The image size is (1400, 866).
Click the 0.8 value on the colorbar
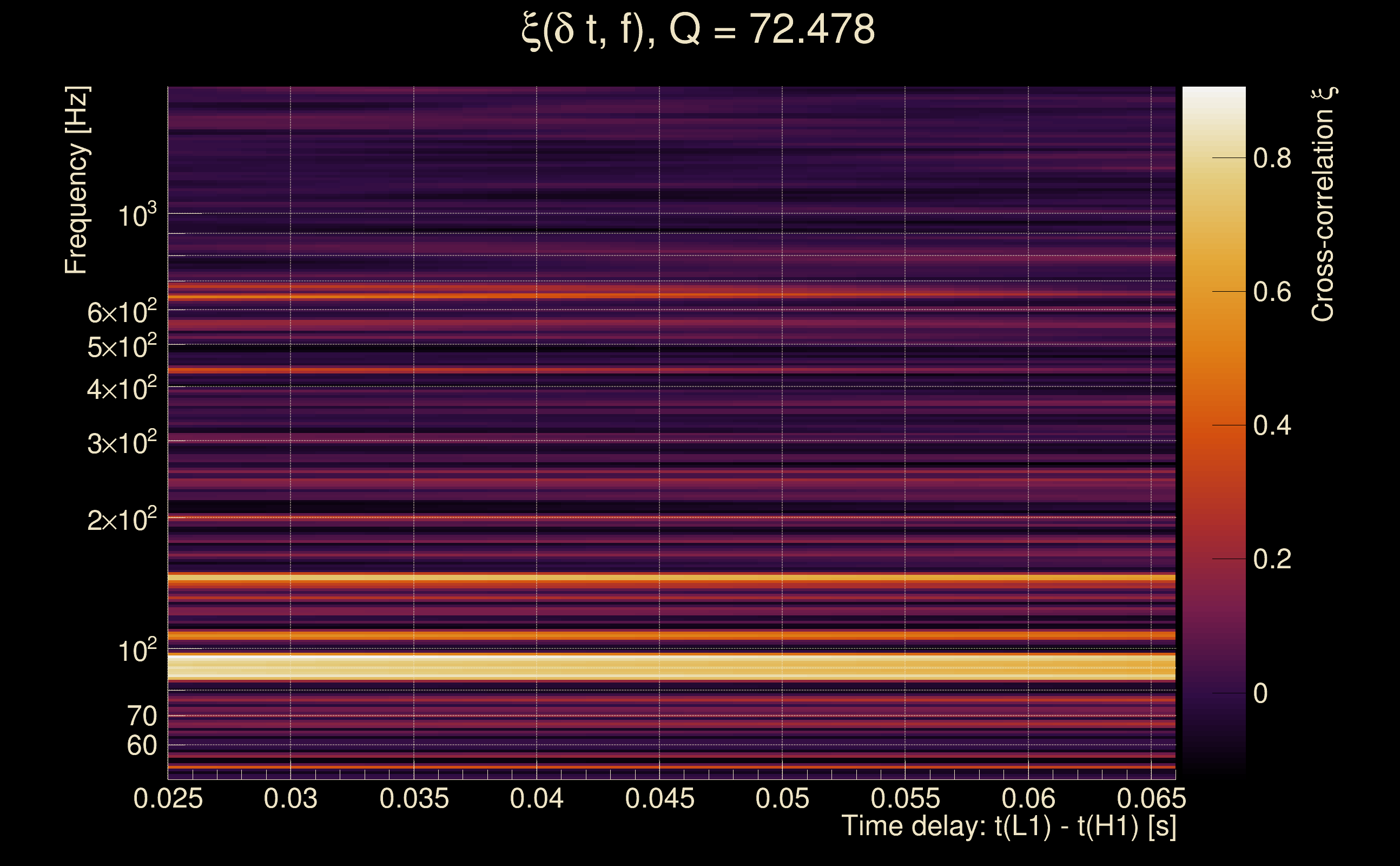[1272, 158]
